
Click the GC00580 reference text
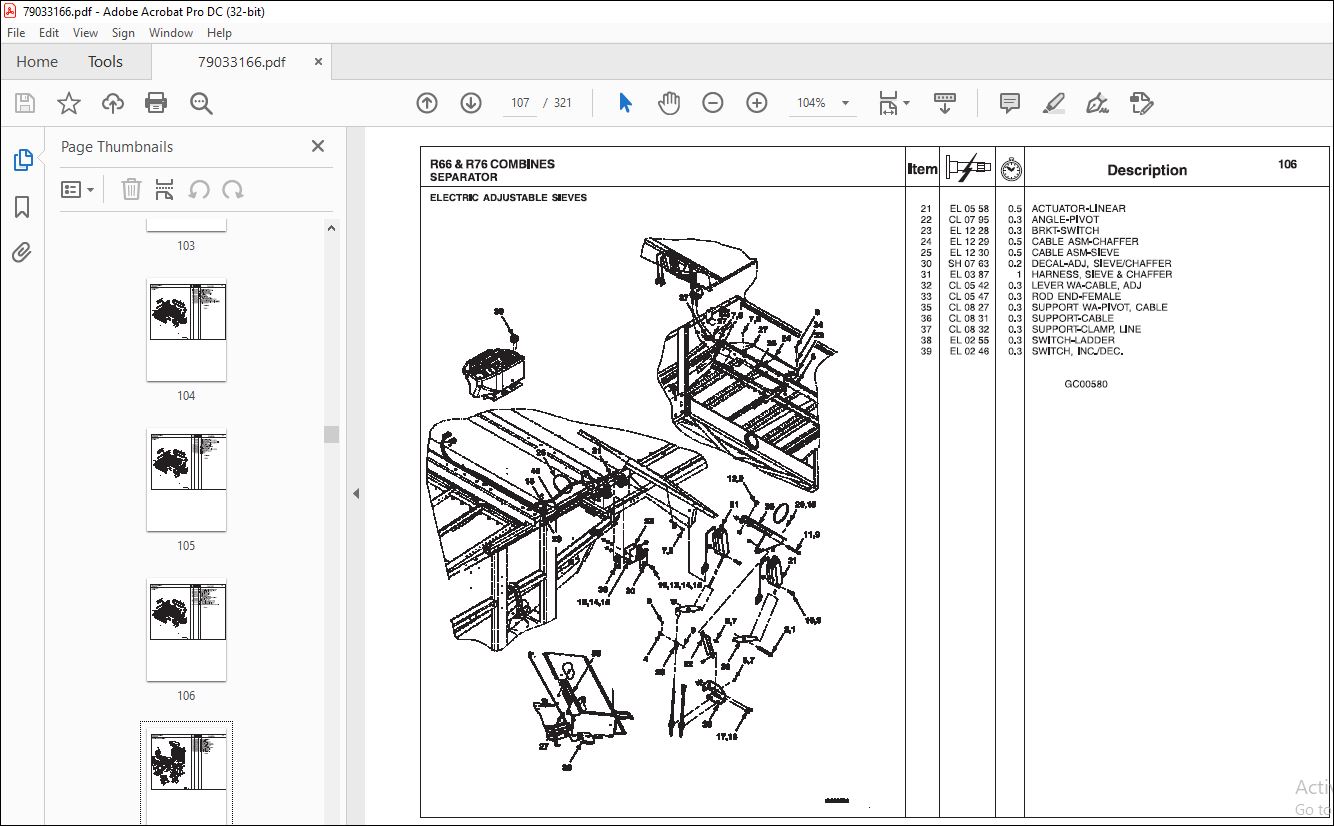coord(1085,384)
